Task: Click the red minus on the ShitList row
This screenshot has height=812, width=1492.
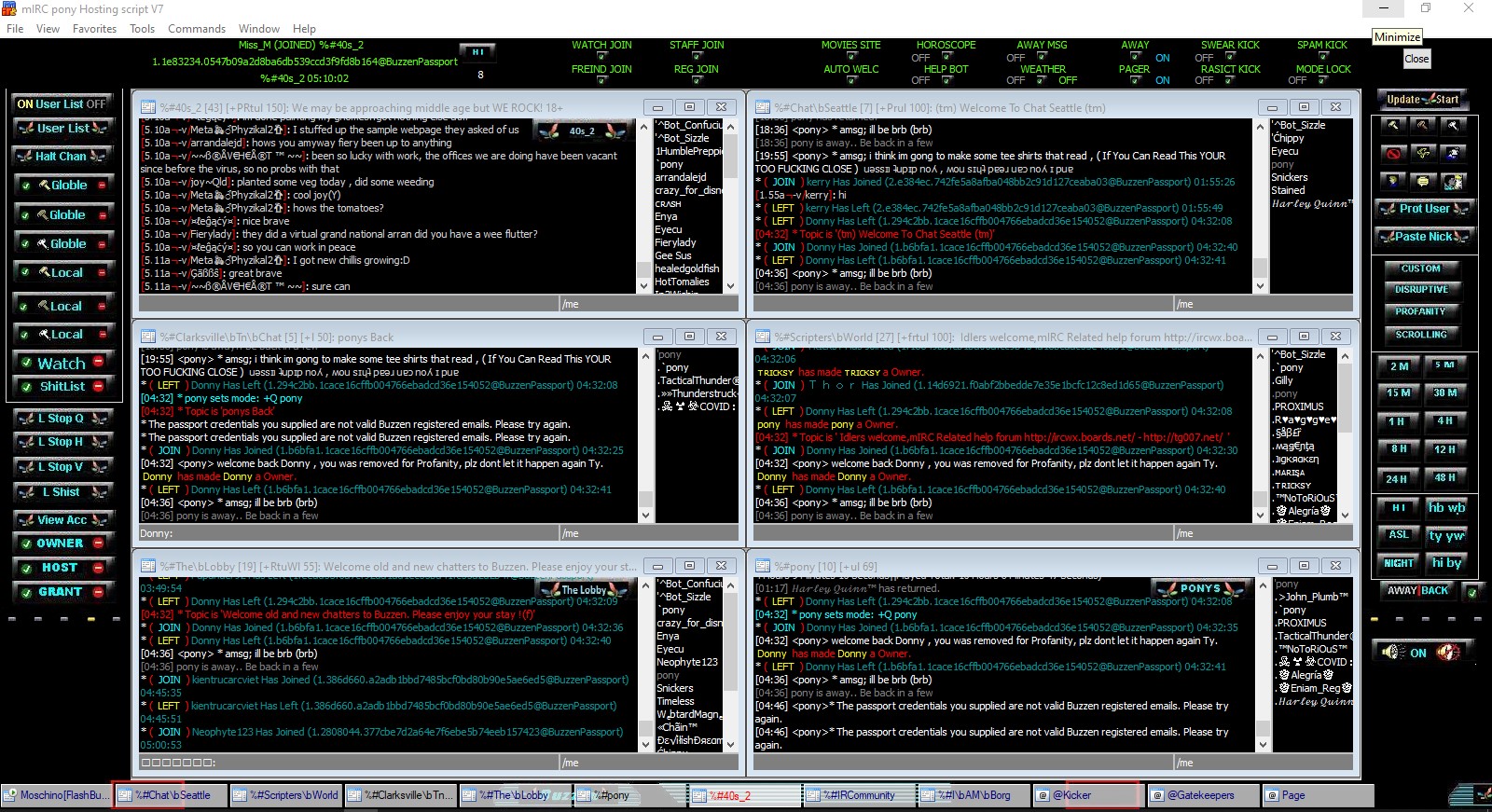Action: point(98,386)
